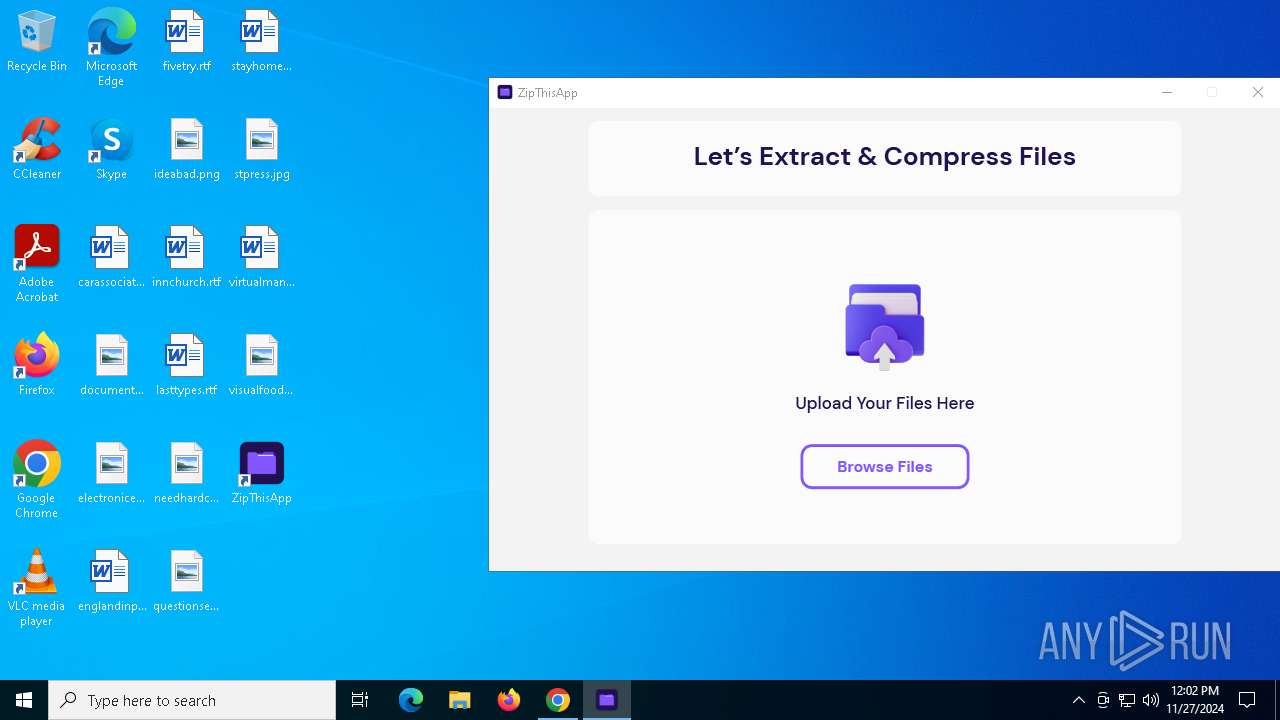Click ZipThisApp taskbar button
The height and width of the screenshot is (720, 1280).
(607, 700)
